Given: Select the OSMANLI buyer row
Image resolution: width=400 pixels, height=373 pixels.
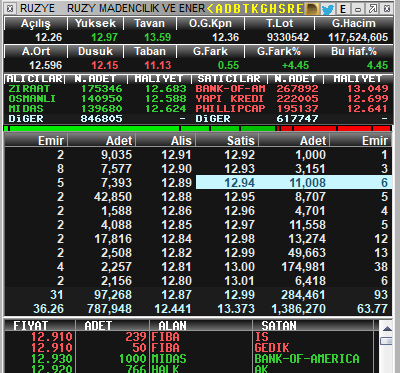Looking at the screenshot, I should pyautogui.click(x=99, y=99).
